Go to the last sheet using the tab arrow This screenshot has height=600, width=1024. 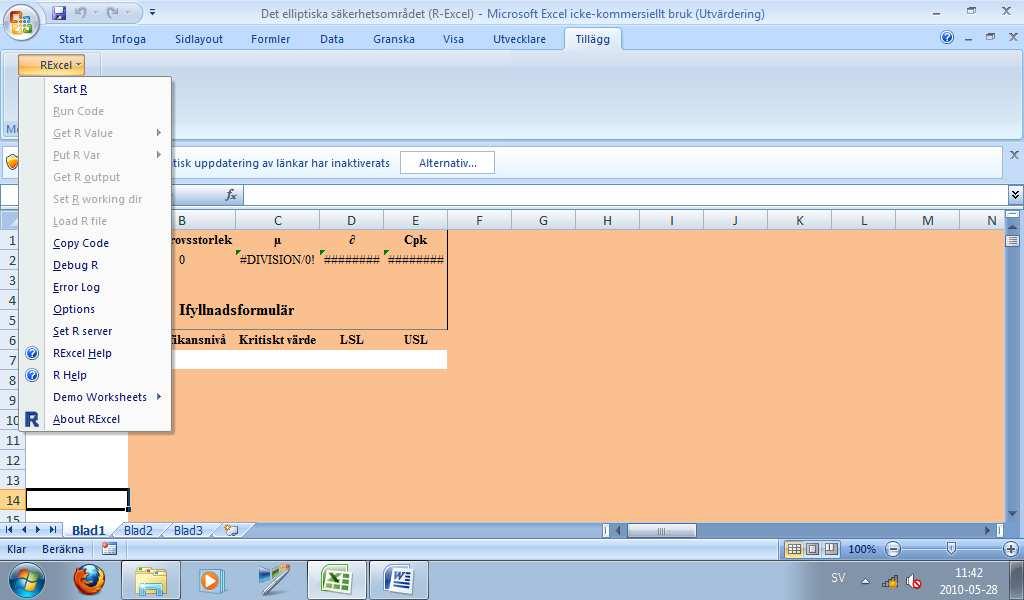pos(52,529)
